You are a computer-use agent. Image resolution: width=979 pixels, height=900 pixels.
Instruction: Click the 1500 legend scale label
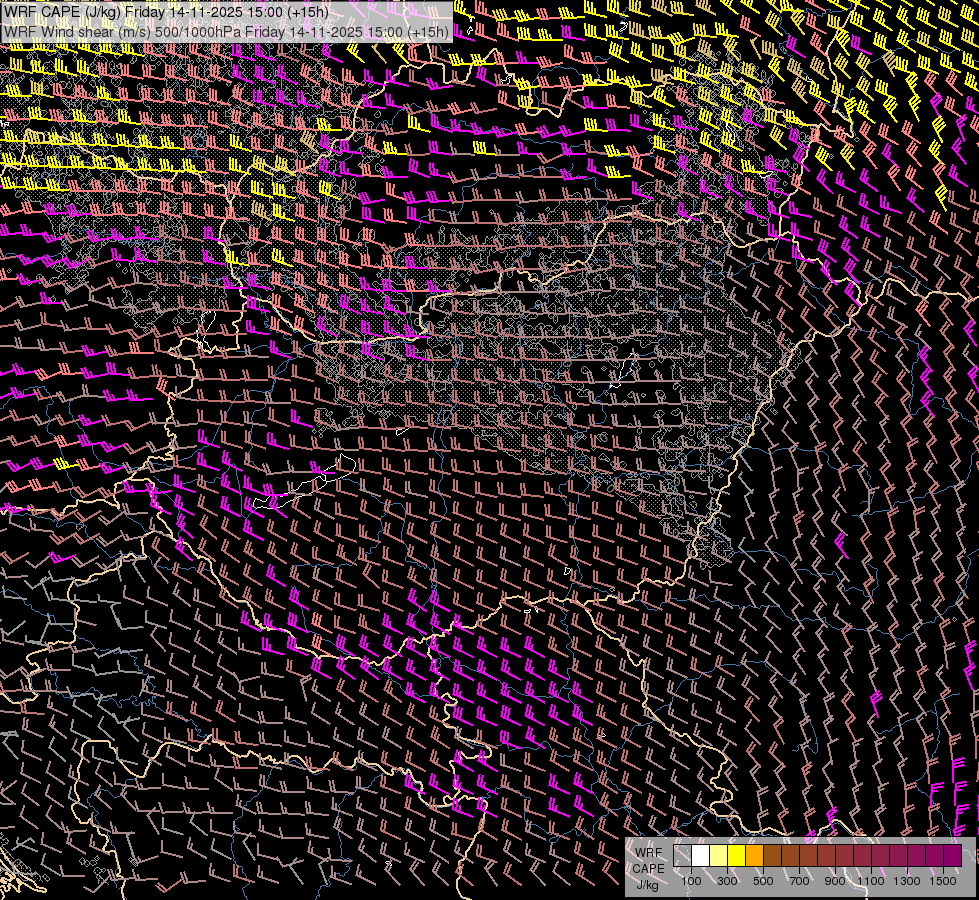943,881
